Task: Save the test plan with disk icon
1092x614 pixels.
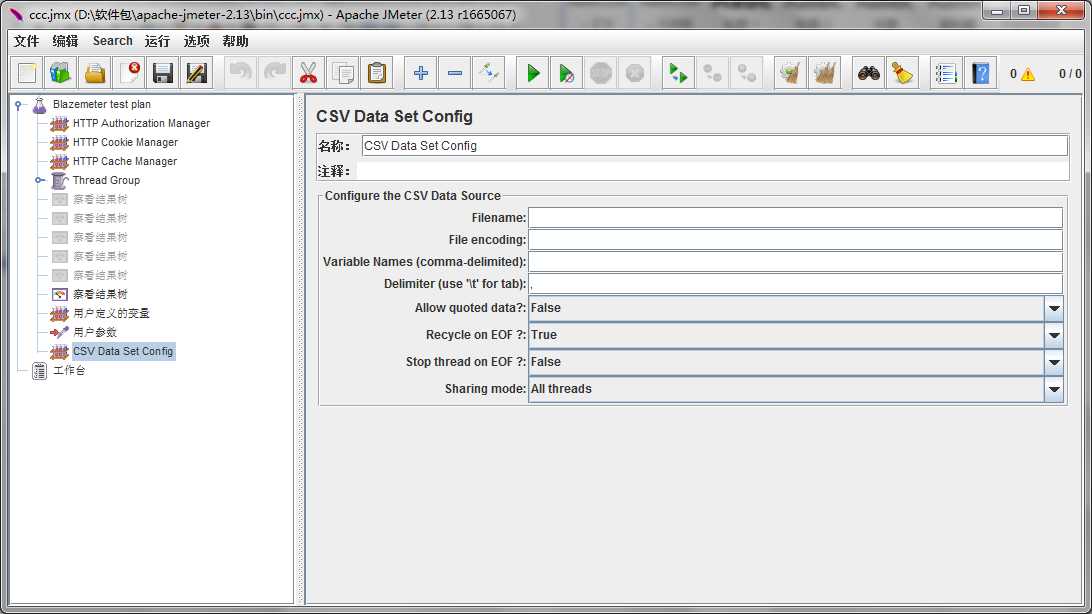Action: [x=163, y=73]
